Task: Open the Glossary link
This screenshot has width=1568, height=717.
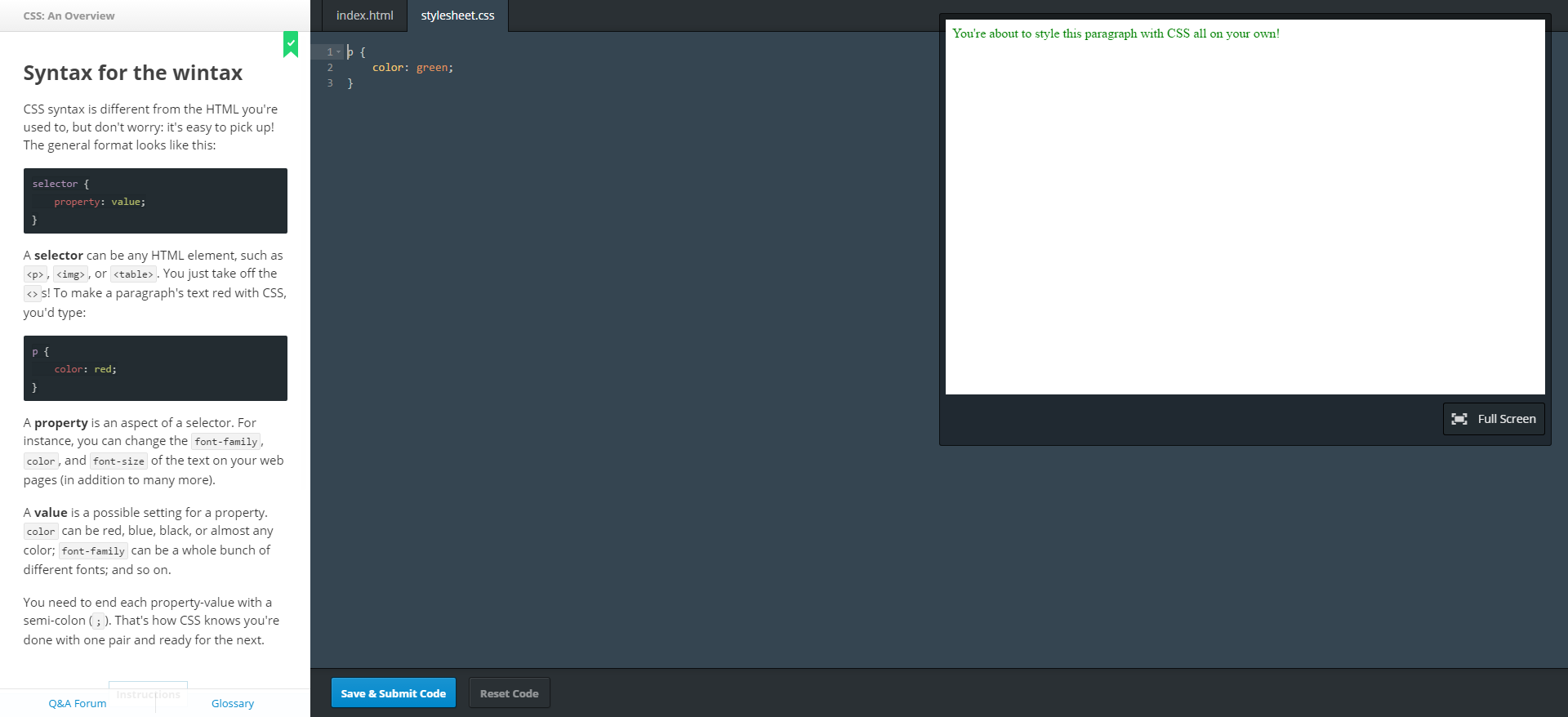Action: click(233, 703)
